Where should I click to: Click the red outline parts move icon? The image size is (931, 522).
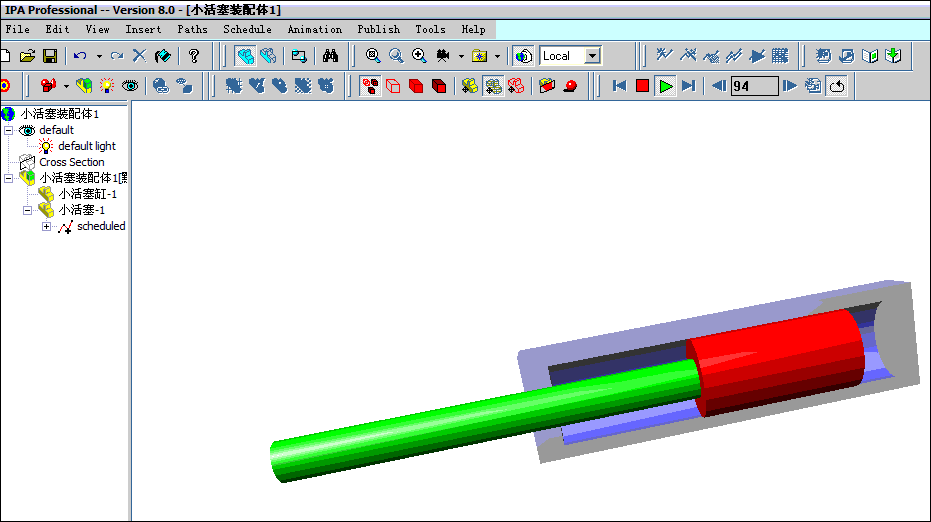[x=517, y=86]
